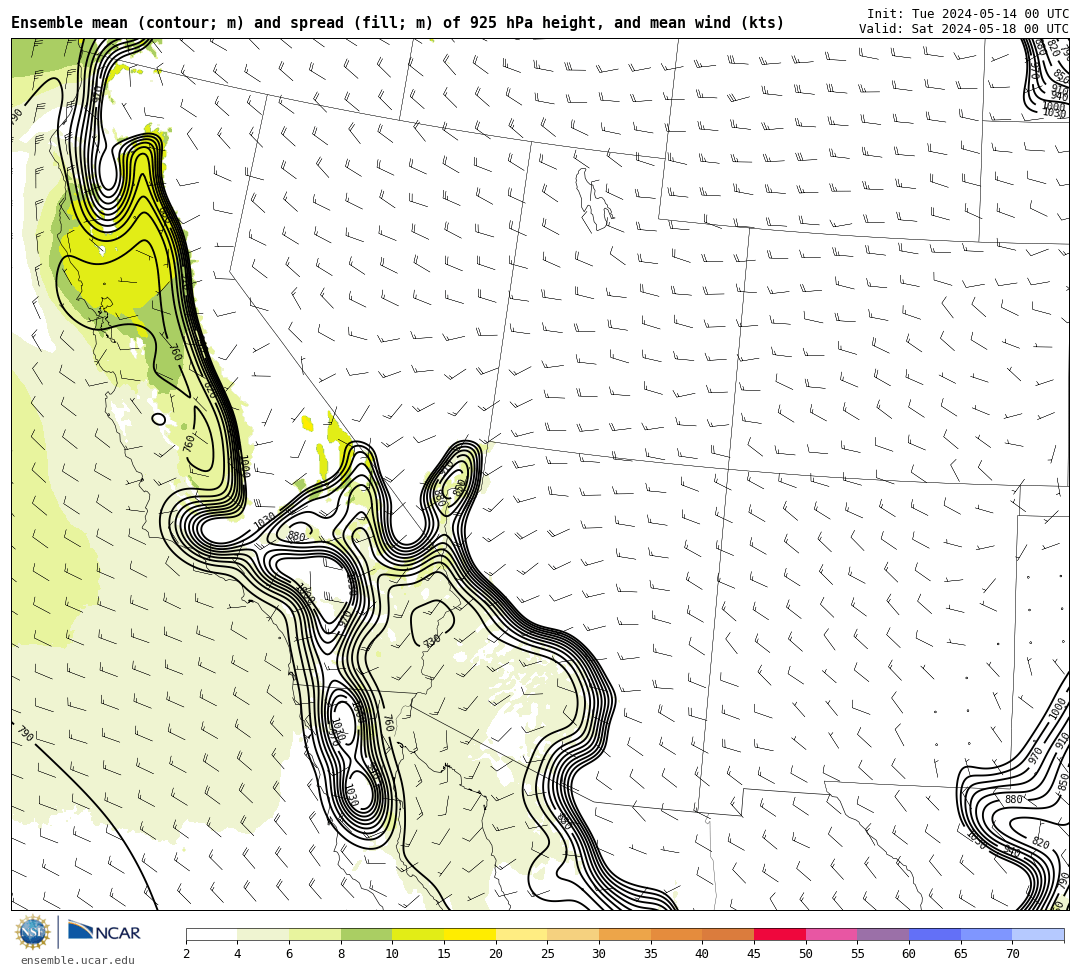Select the chart title 'Ensemble mean (contour; m)…'
Viewport: 1080px width, 973px height.
[397, 23]
